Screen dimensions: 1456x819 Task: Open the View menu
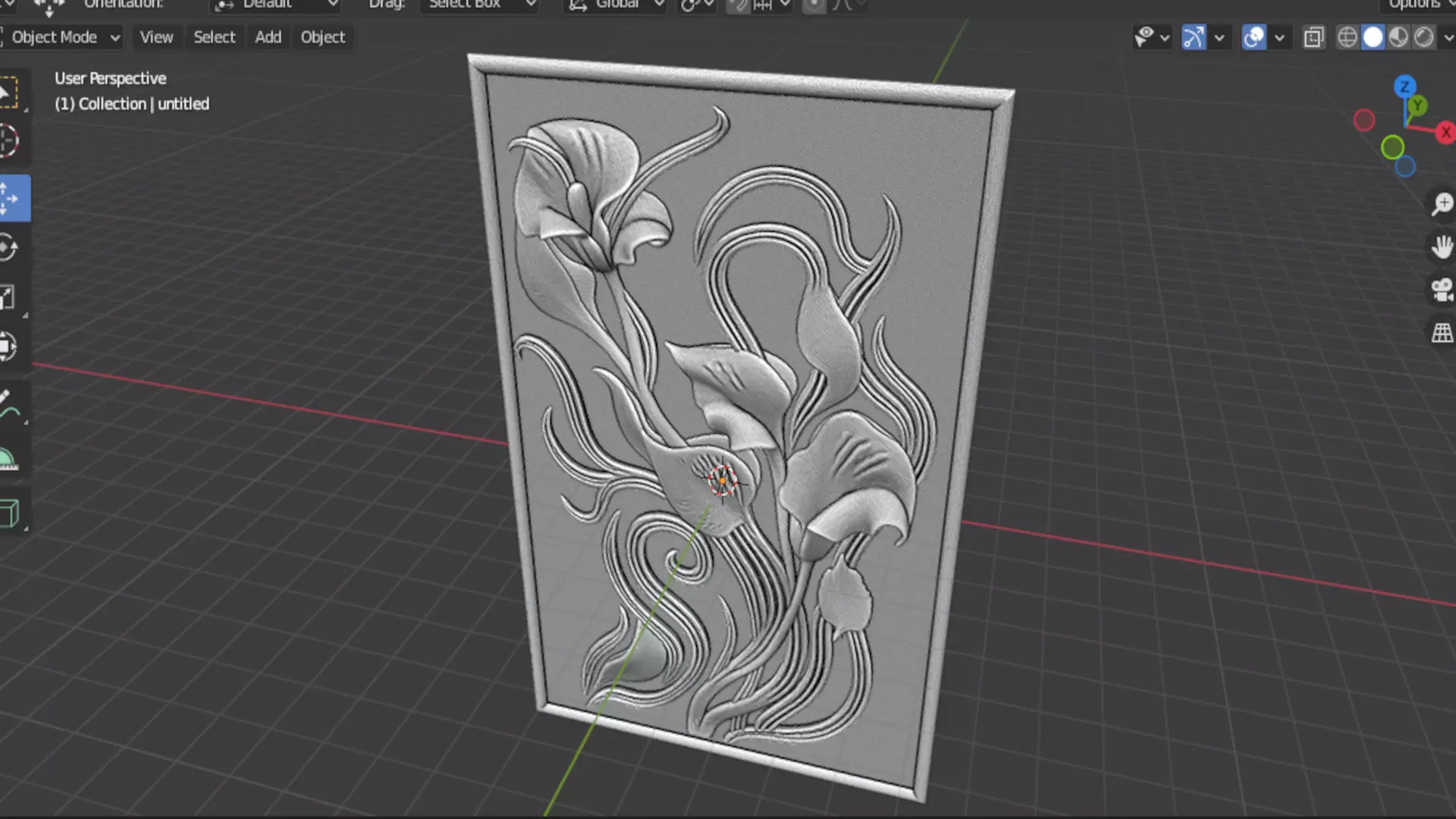click(x=156, y=37)
